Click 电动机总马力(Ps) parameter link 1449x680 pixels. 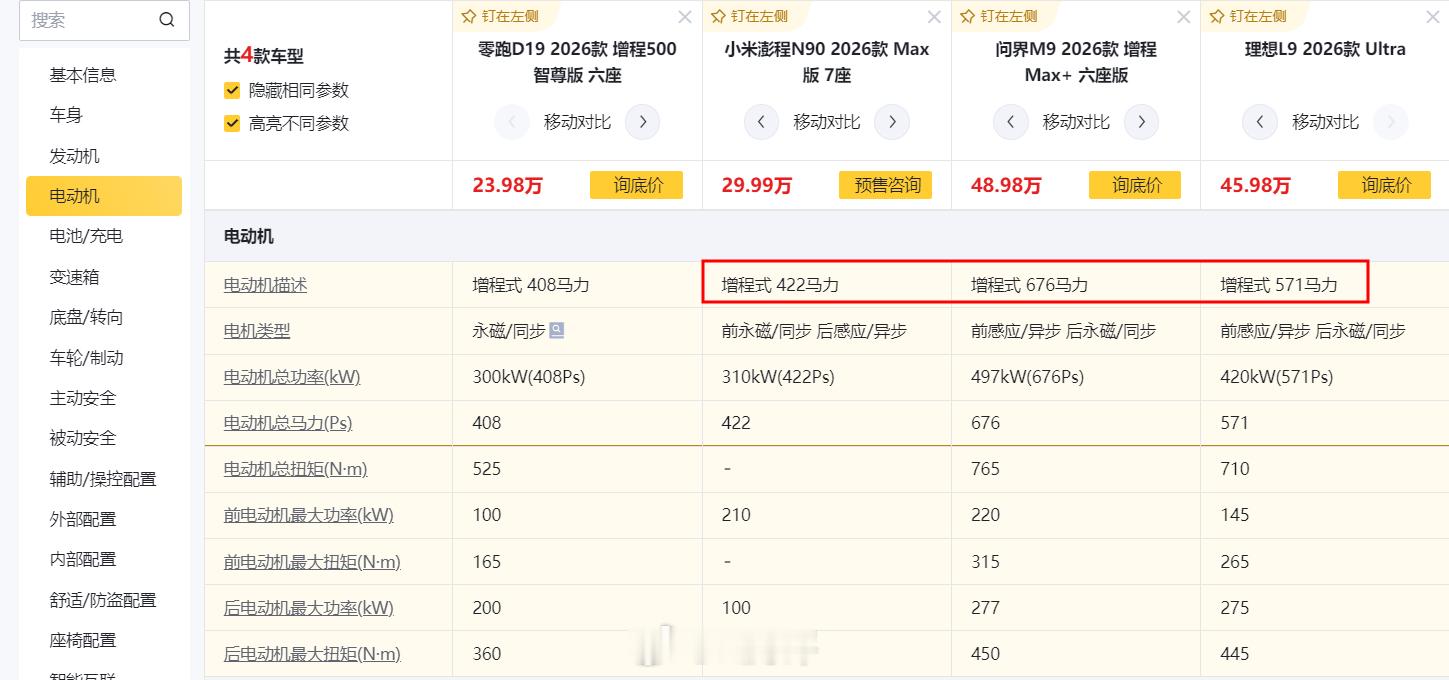(x=288, y=423)
